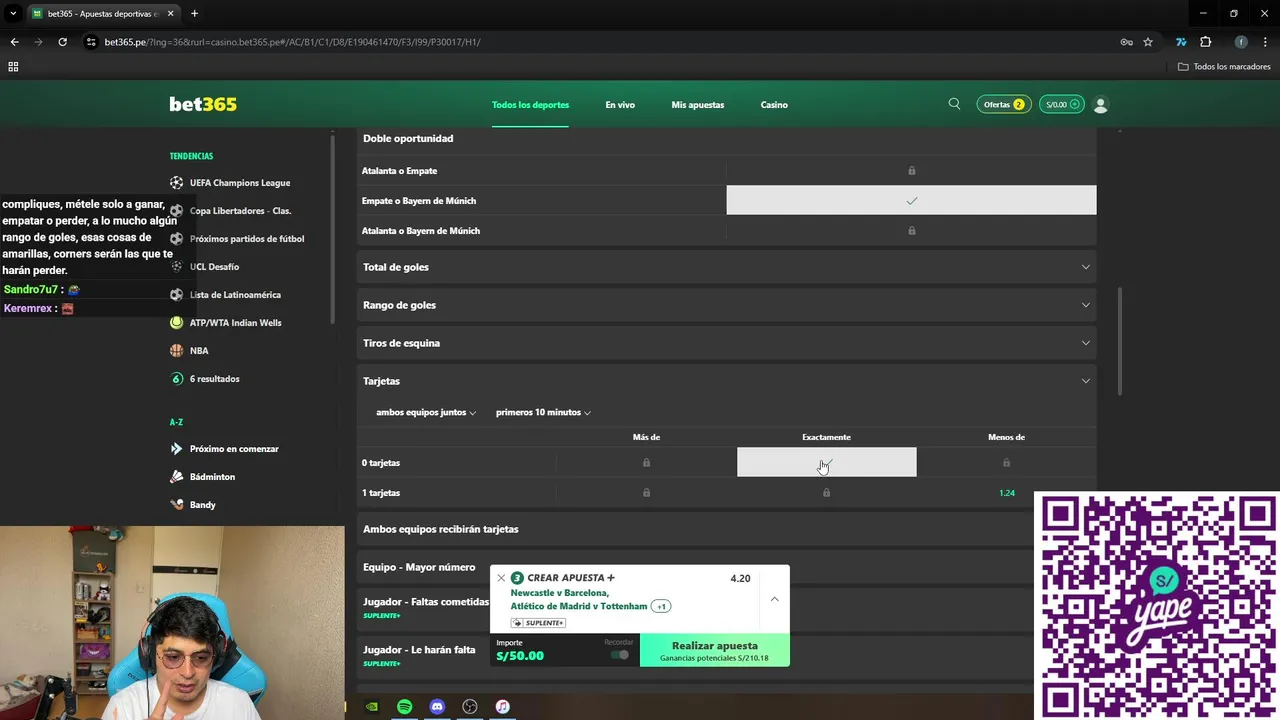Open Discord from the taskbar

click(x=437, y=707)
